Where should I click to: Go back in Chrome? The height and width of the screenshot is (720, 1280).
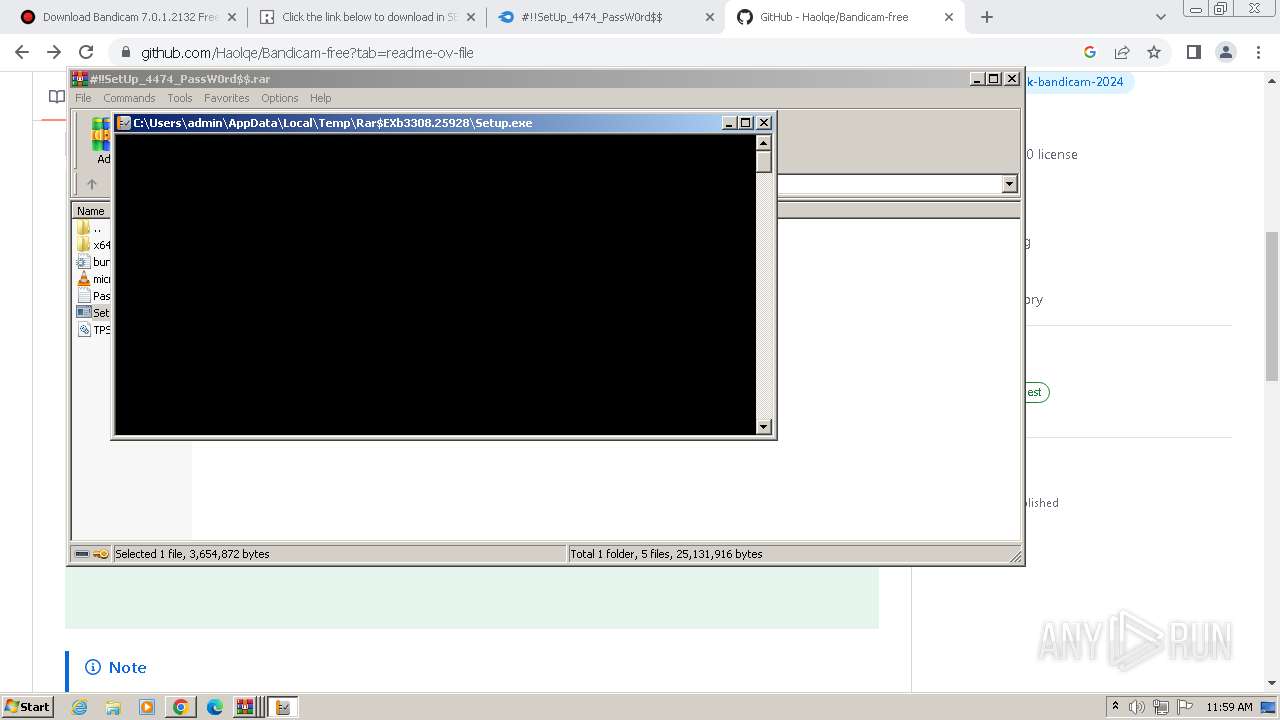point(22,52)
